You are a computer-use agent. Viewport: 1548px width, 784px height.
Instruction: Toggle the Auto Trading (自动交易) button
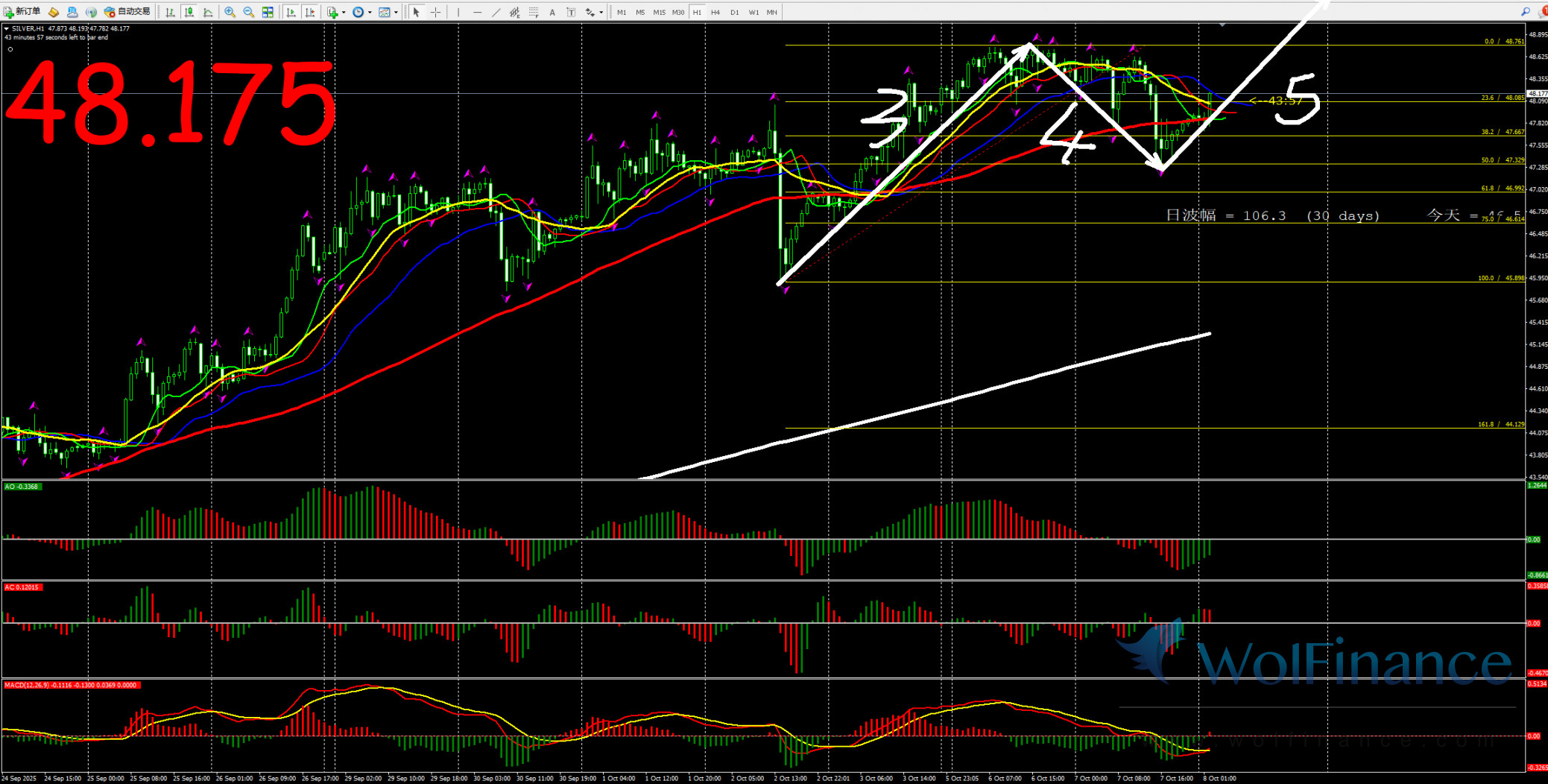127,11
